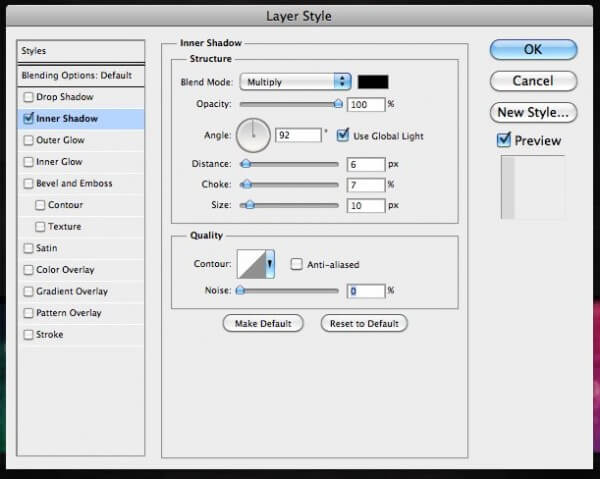
Task: Click the Distance value field
Action: [x=366, y=165]
